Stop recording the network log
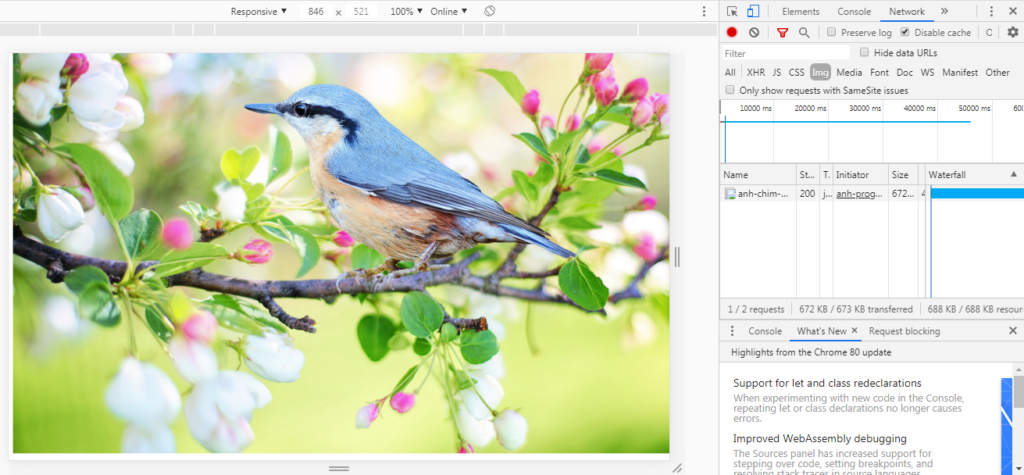 732,33
